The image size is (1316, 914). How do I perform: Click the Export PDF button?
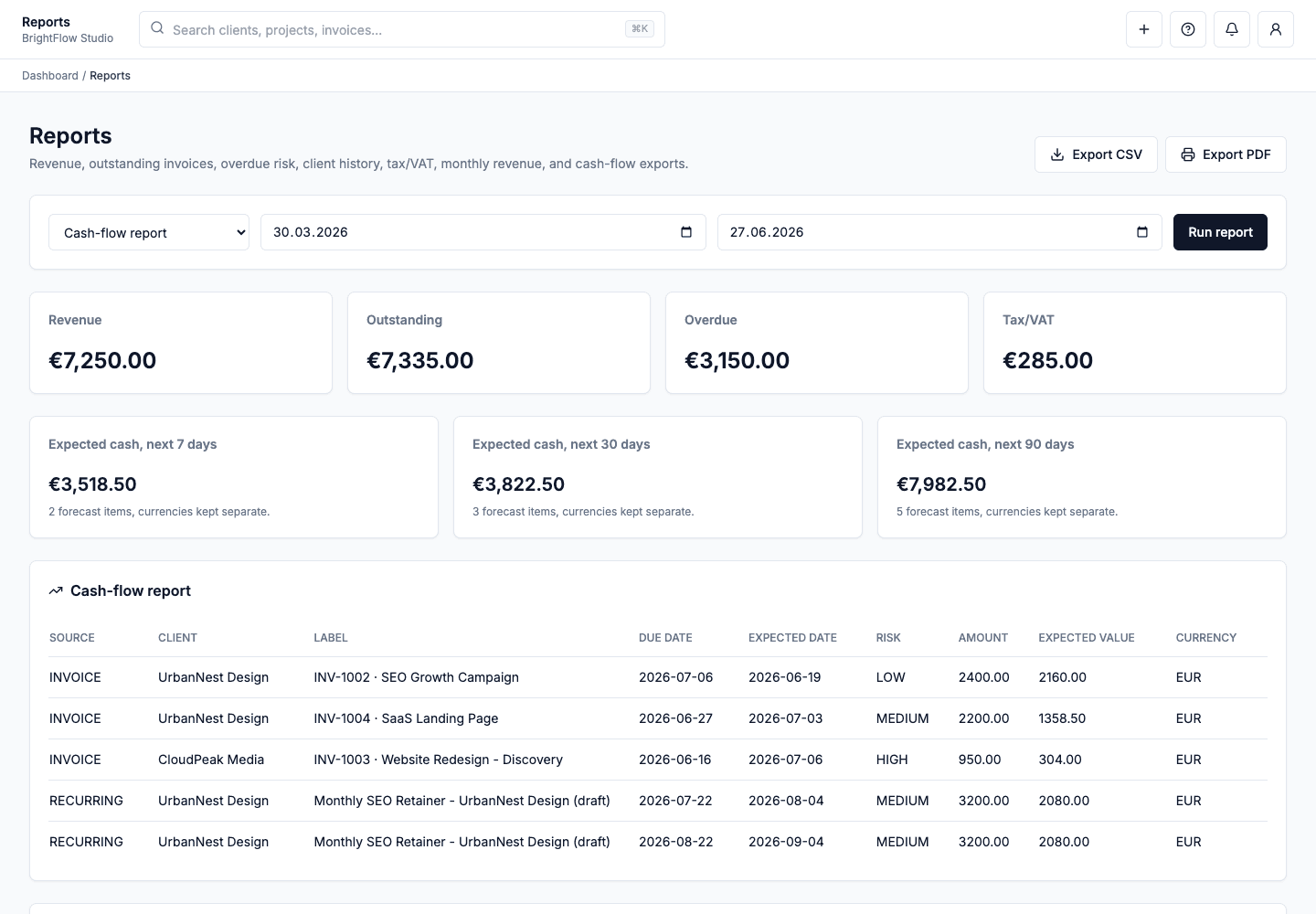tap(1226, 154)
